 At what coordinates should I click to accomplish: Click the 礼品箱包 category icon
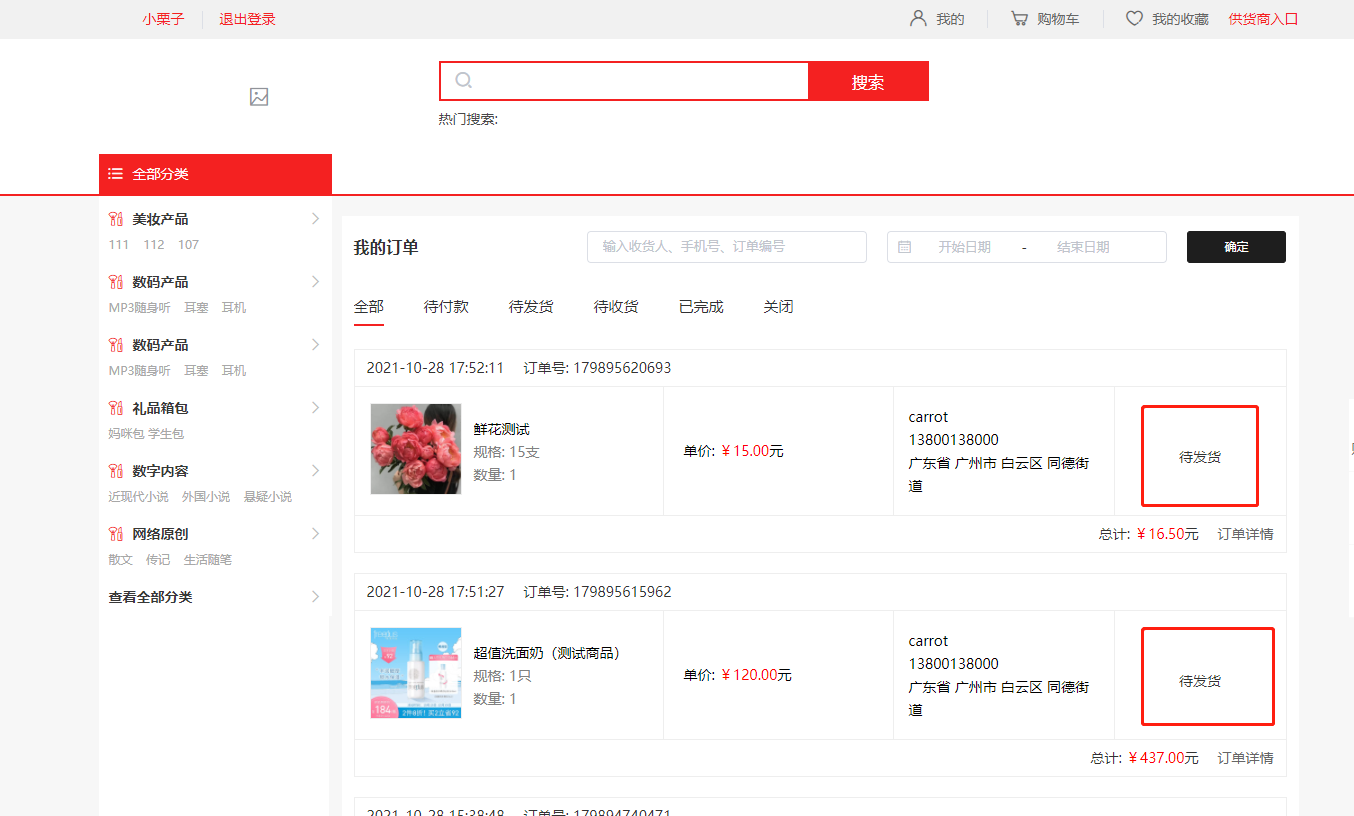116,408
